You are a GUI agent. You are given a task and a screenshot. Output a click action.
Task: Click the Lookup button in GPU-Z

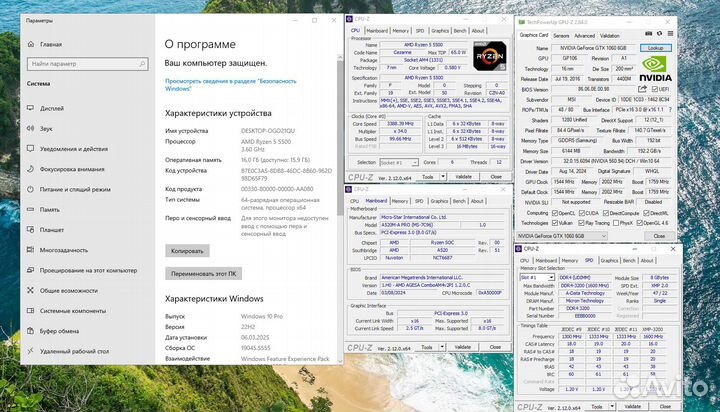click(656, 48)
